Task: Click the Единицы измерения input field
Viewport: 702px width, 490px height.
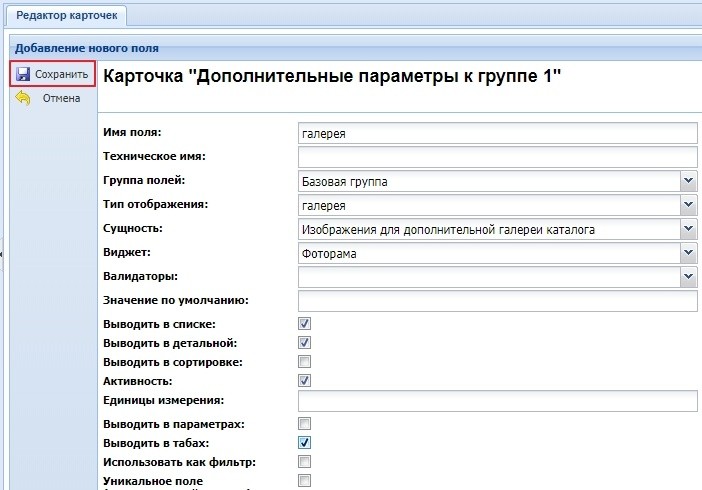Action: [497, 401]
